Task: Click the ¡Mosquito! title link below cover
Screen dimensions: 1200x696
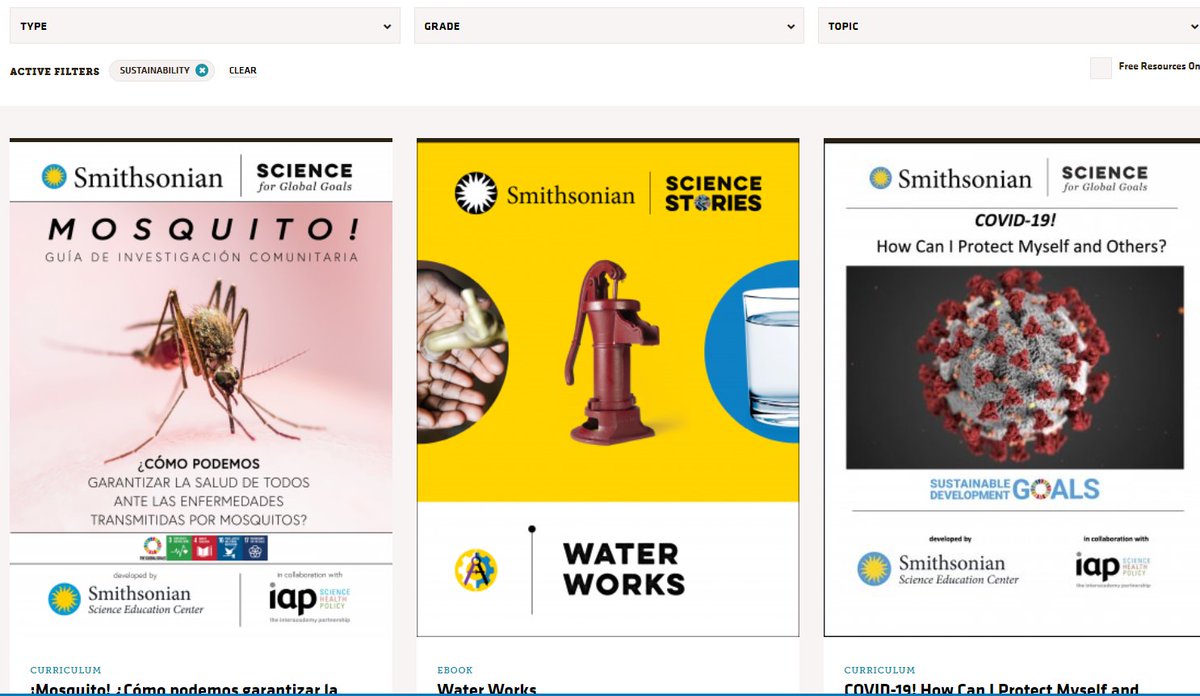Action: click(184, 690)
